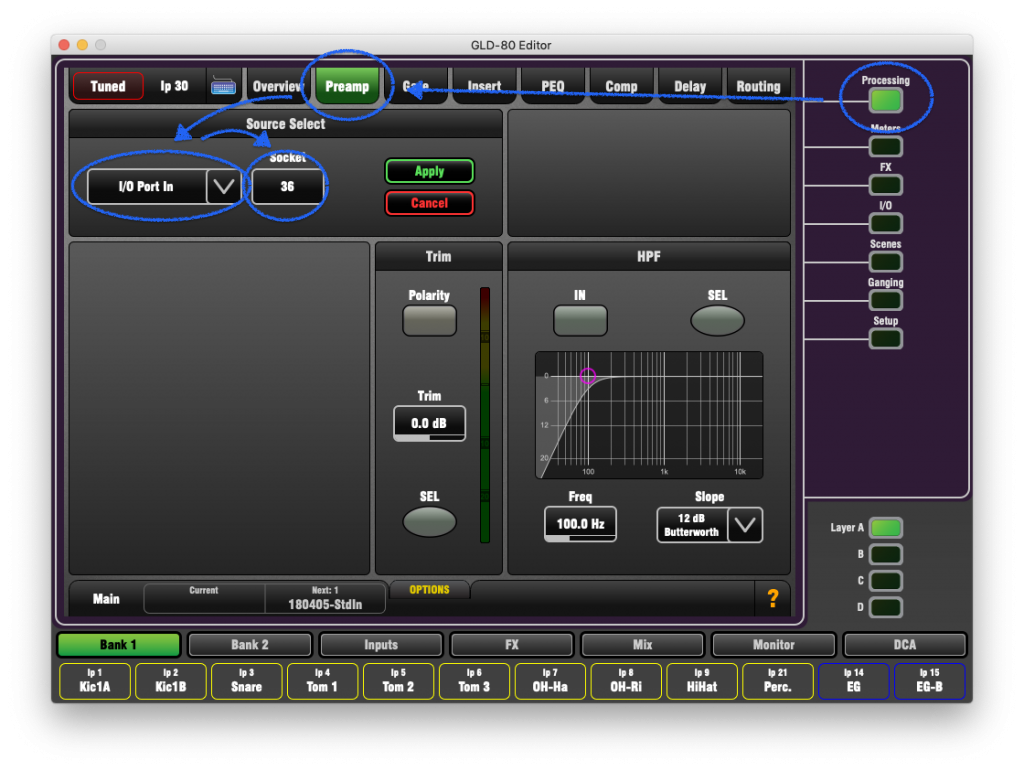Click the GLD-80 Editor window title
Screen dimensions: 1024x771
[511, 45]
